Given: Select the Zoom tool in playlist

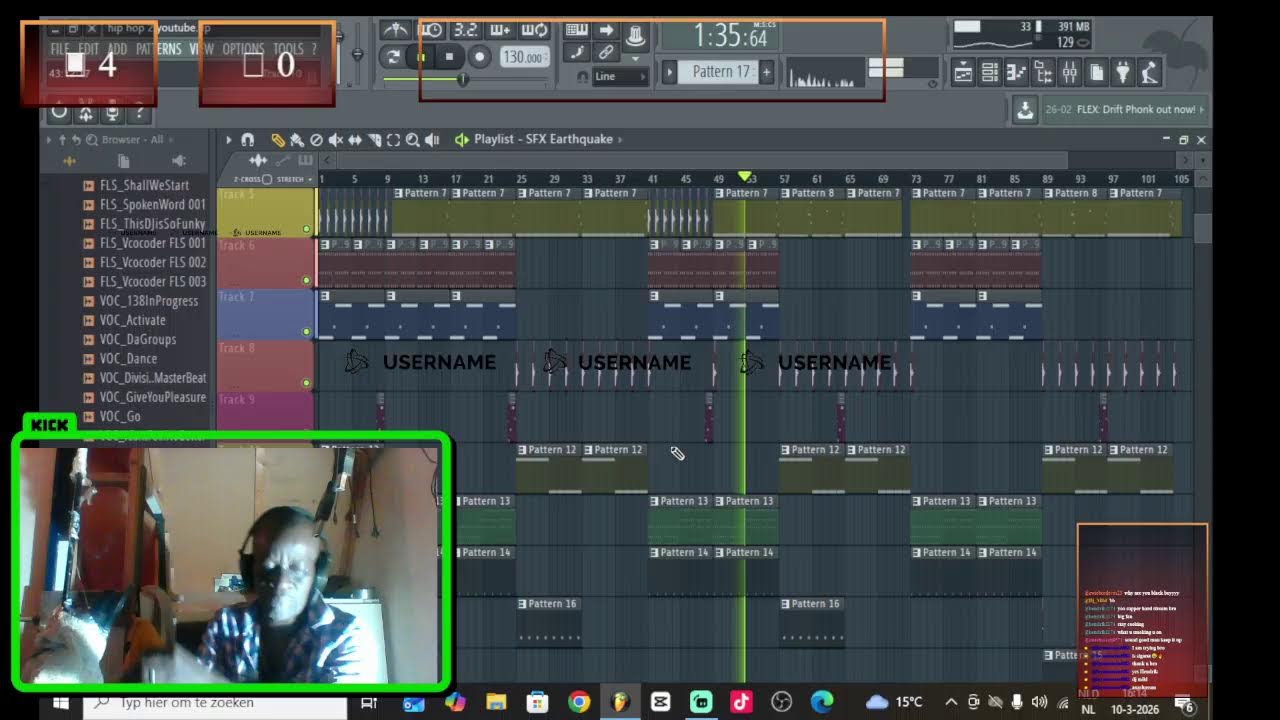Looking at the screenshot, I should (412, 140).
